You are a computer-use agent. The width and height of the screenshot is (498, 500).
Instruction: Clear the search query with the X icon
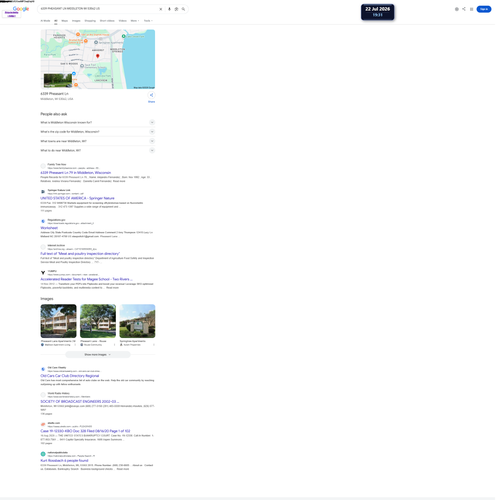[x=161, y=9]
